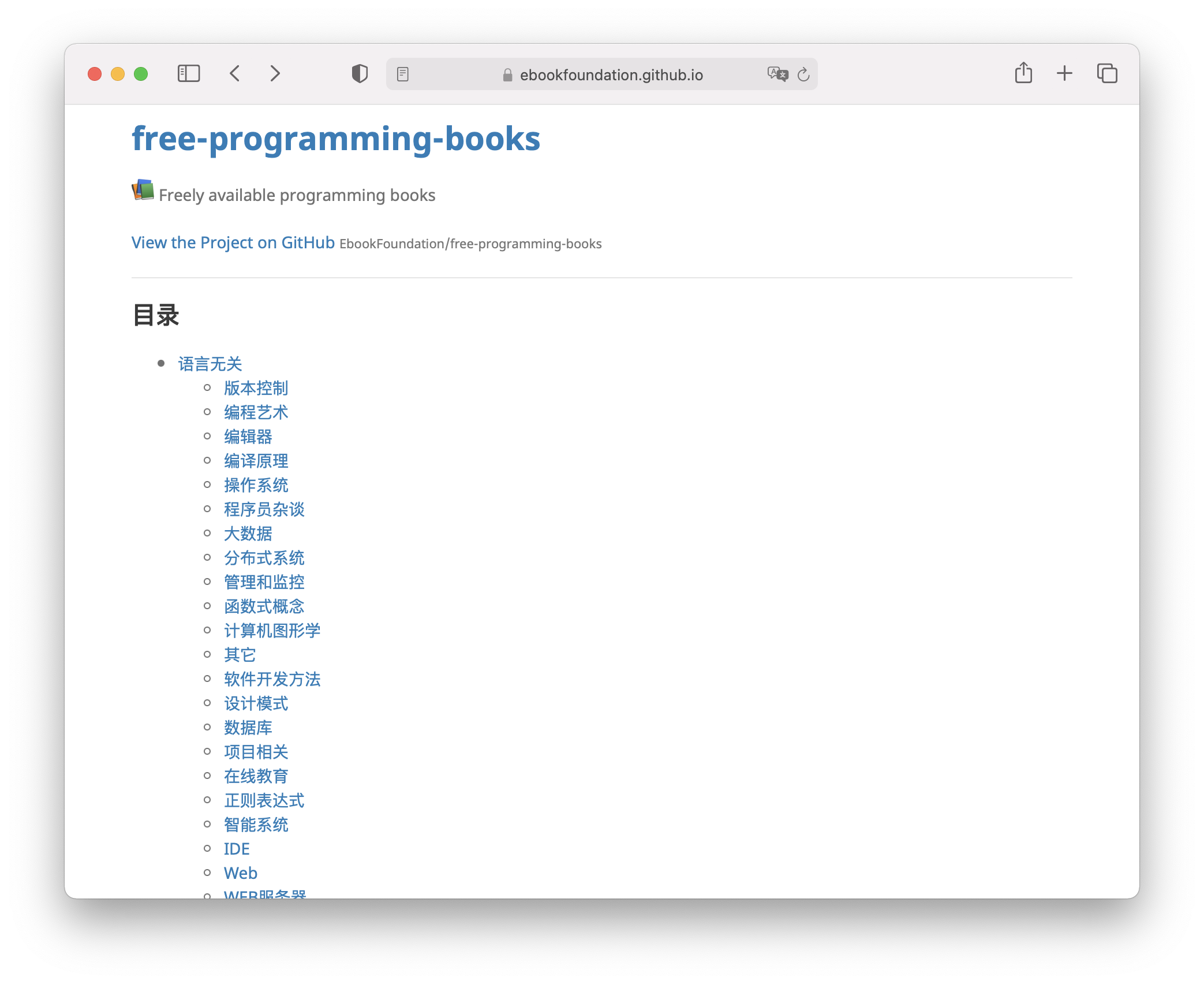
Task: Click the books emoji image
Action: (143, 190)
